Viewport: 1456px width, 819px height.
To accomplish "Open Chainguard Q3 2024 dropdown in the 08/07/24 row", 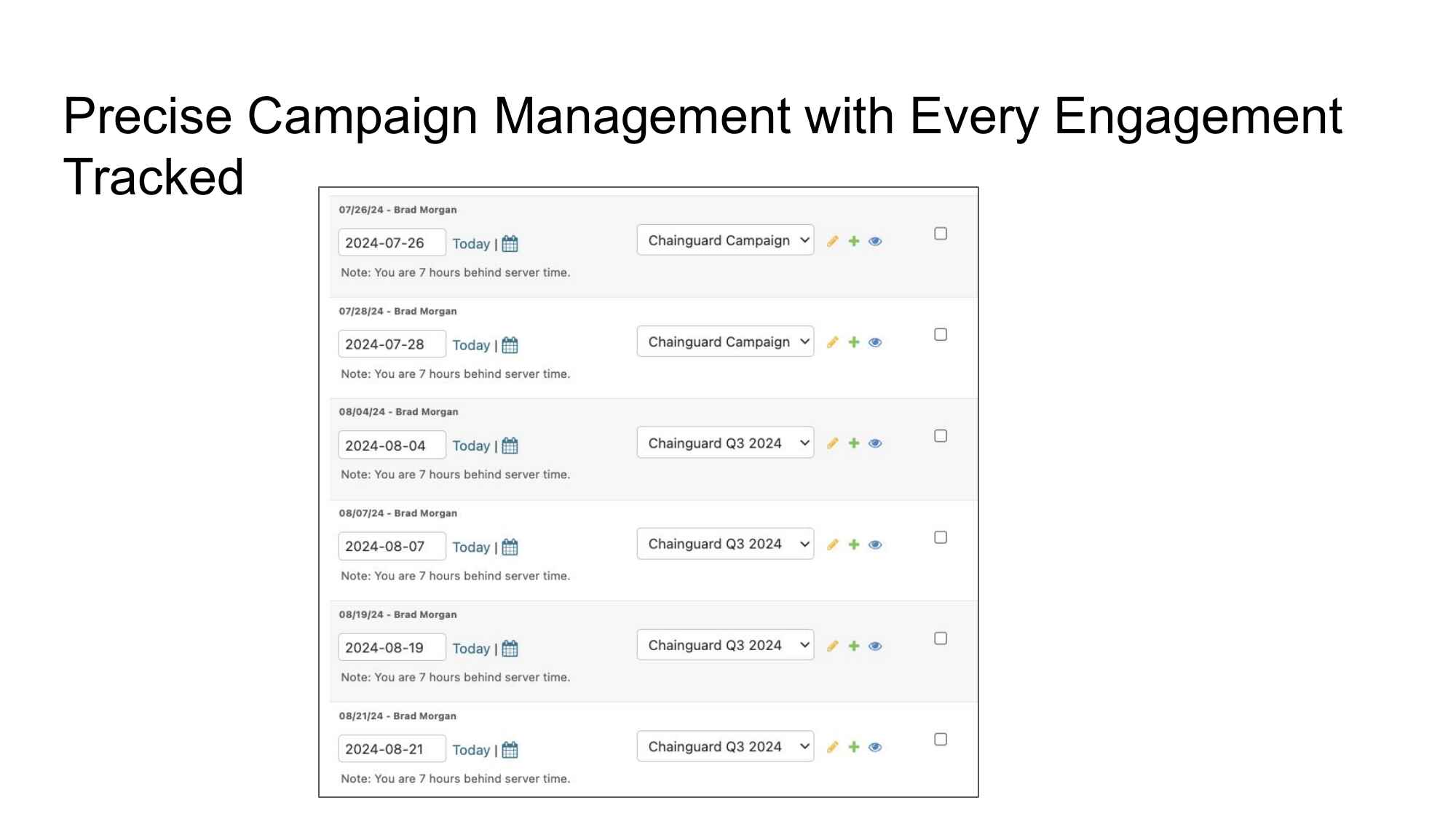I will click(725, 544).
